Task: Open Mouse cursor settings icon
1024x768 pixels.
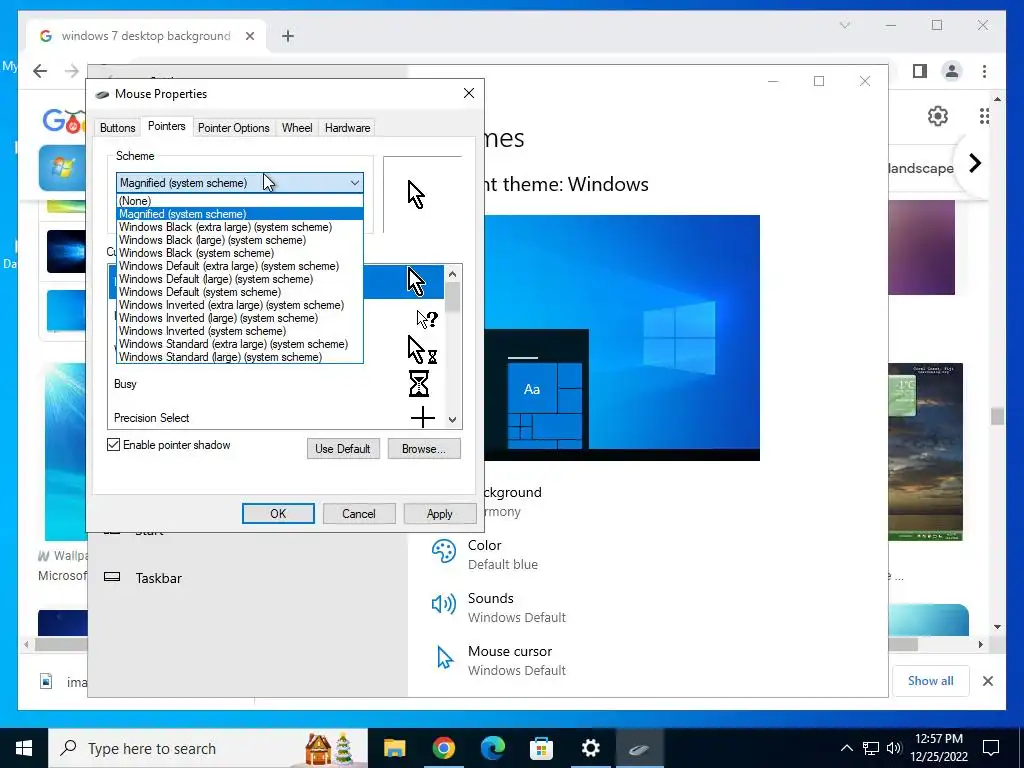Action: [x=445, y=658]
